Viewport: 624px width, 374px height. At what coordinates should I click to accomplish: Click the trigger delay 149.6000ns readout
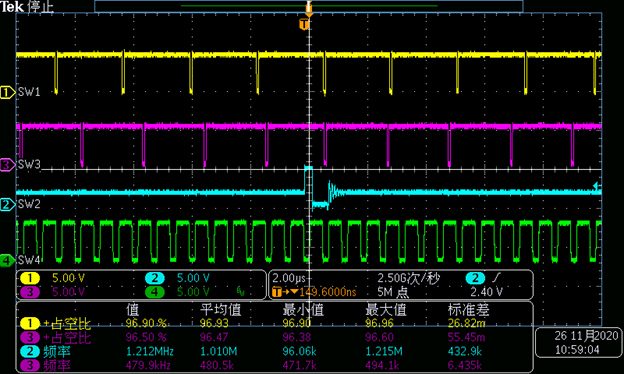coord(314,292)
